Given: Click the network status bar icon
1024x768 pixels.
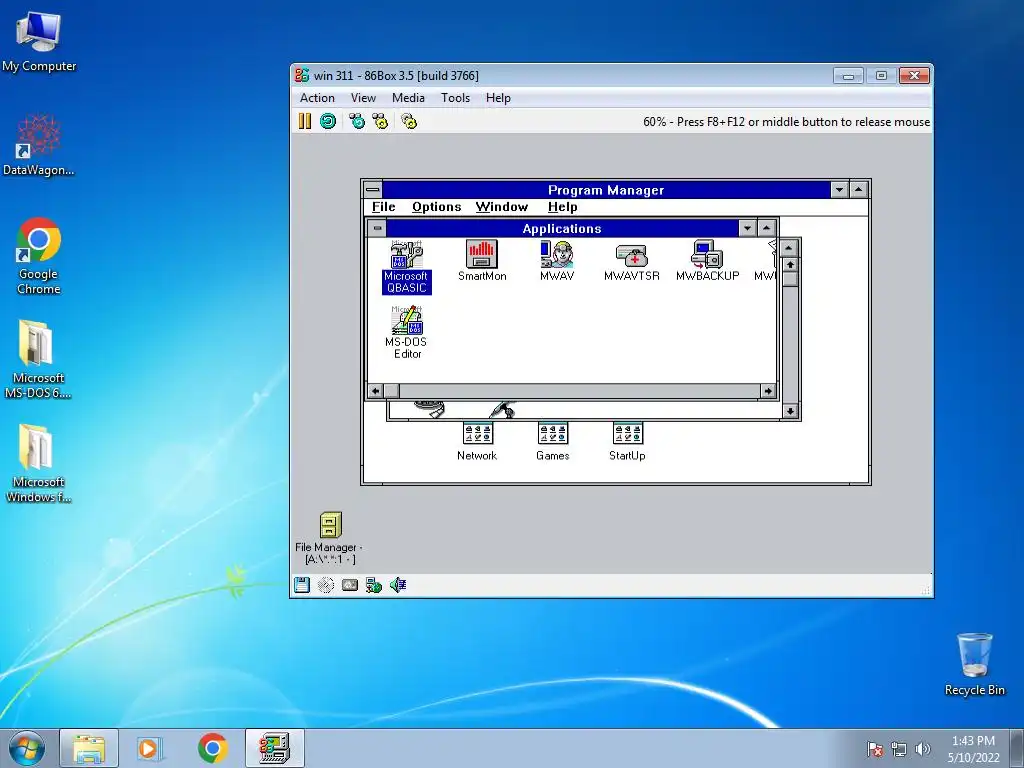Looking at the screenshot, I should pos(374,585).
